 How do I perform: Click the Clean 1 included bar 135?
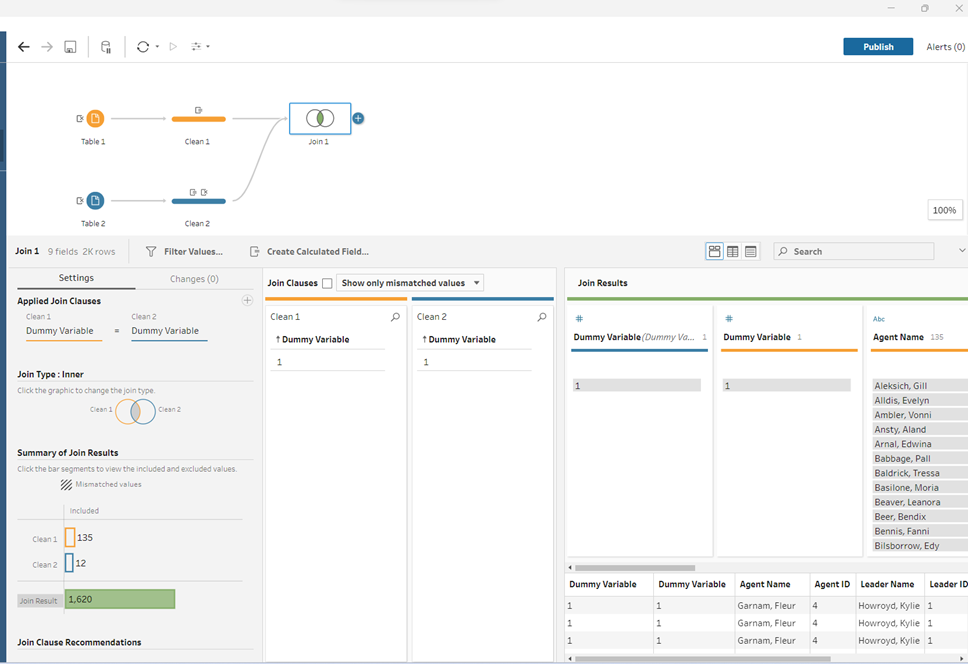tap(70, 537)
